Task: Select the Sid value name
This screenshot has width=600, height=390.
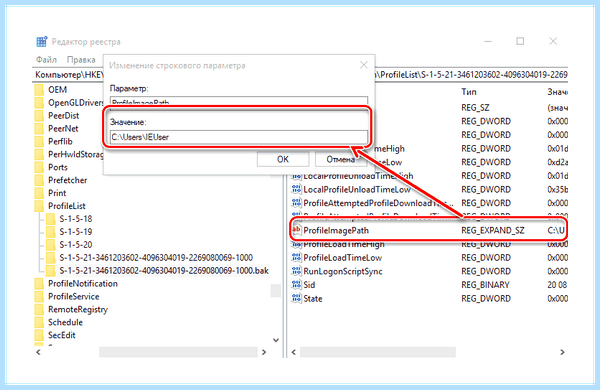Action: [x=309, y=285]
